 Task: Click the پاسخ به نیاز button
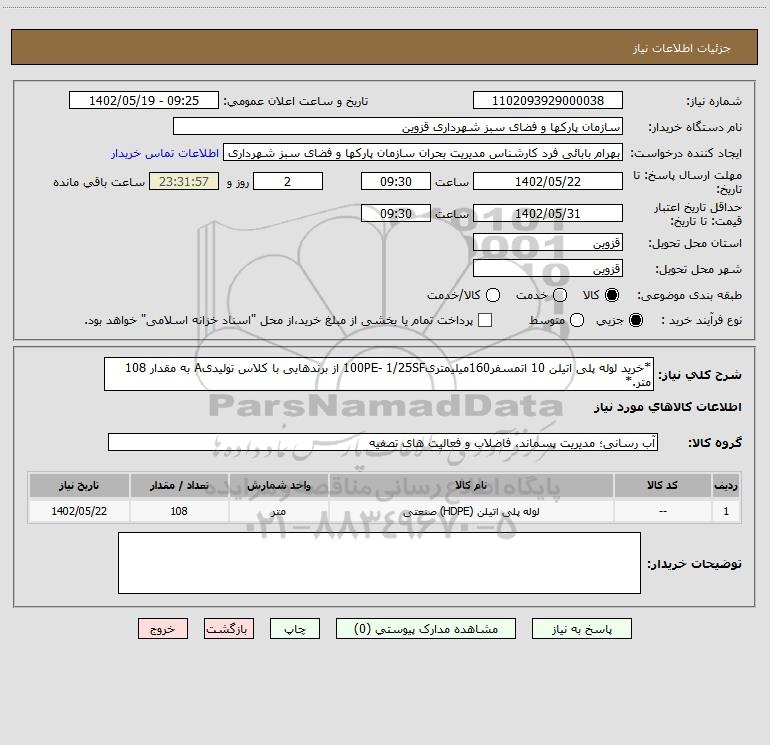(582, 629)
